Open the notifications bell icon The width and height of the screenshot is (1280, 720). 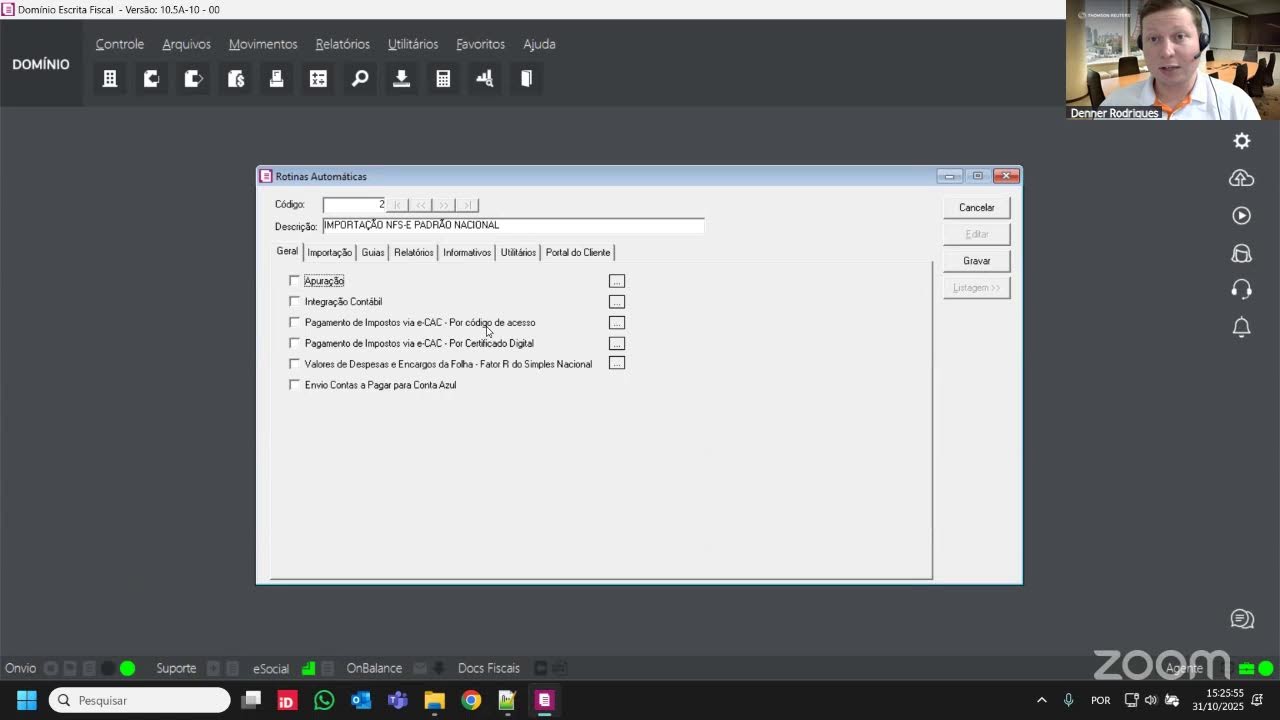[1242, 327]
